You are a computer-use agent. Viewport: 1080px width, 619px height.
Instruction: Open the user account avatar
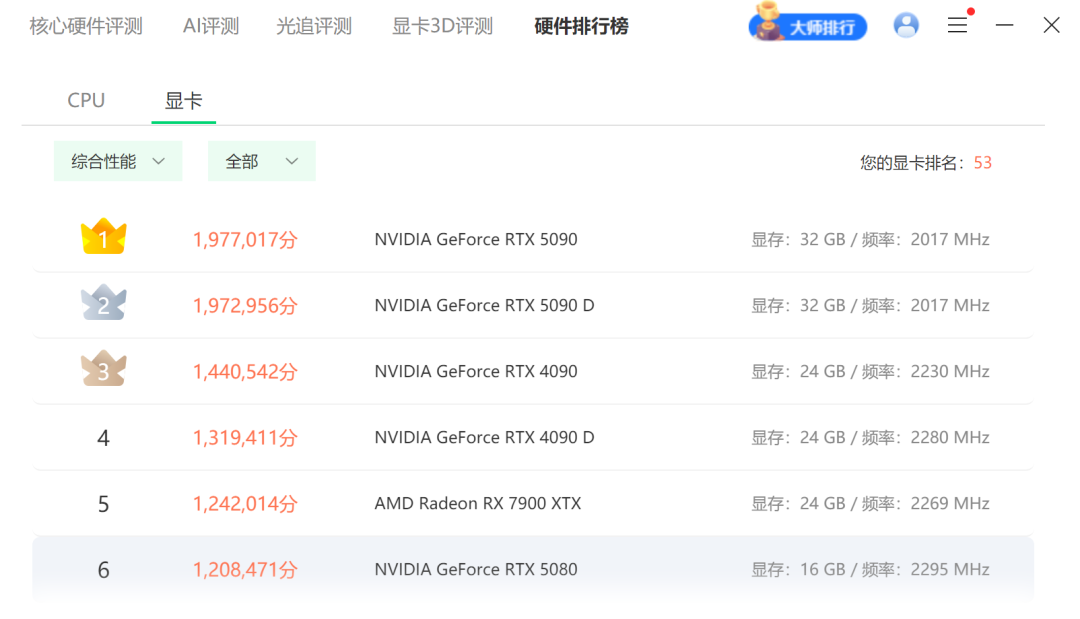click(906, 25)
